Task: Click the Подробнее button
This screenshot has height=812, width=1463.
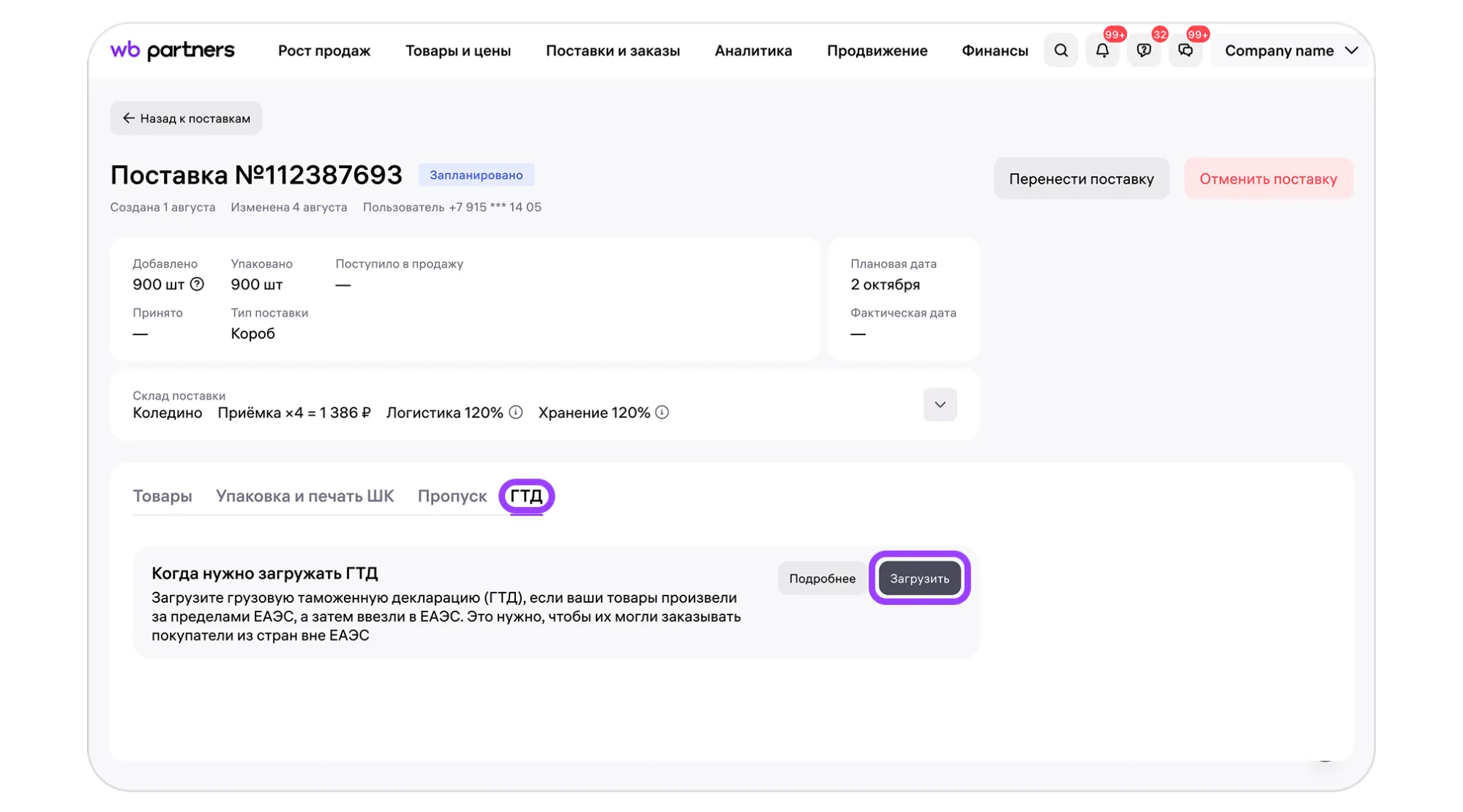Action: [x=822, y=579]
